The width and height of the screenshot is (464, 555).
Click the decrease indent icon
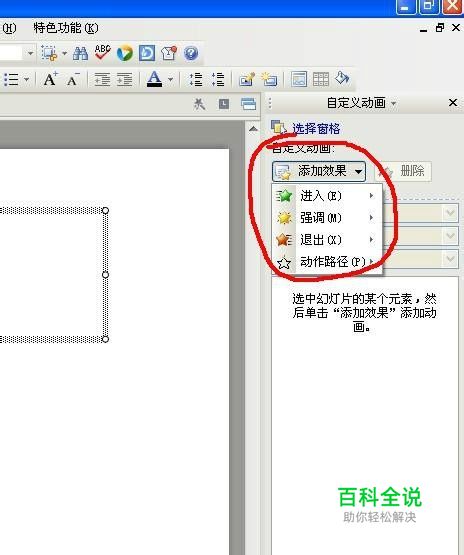pyautogui.click(x=102, y=79)
